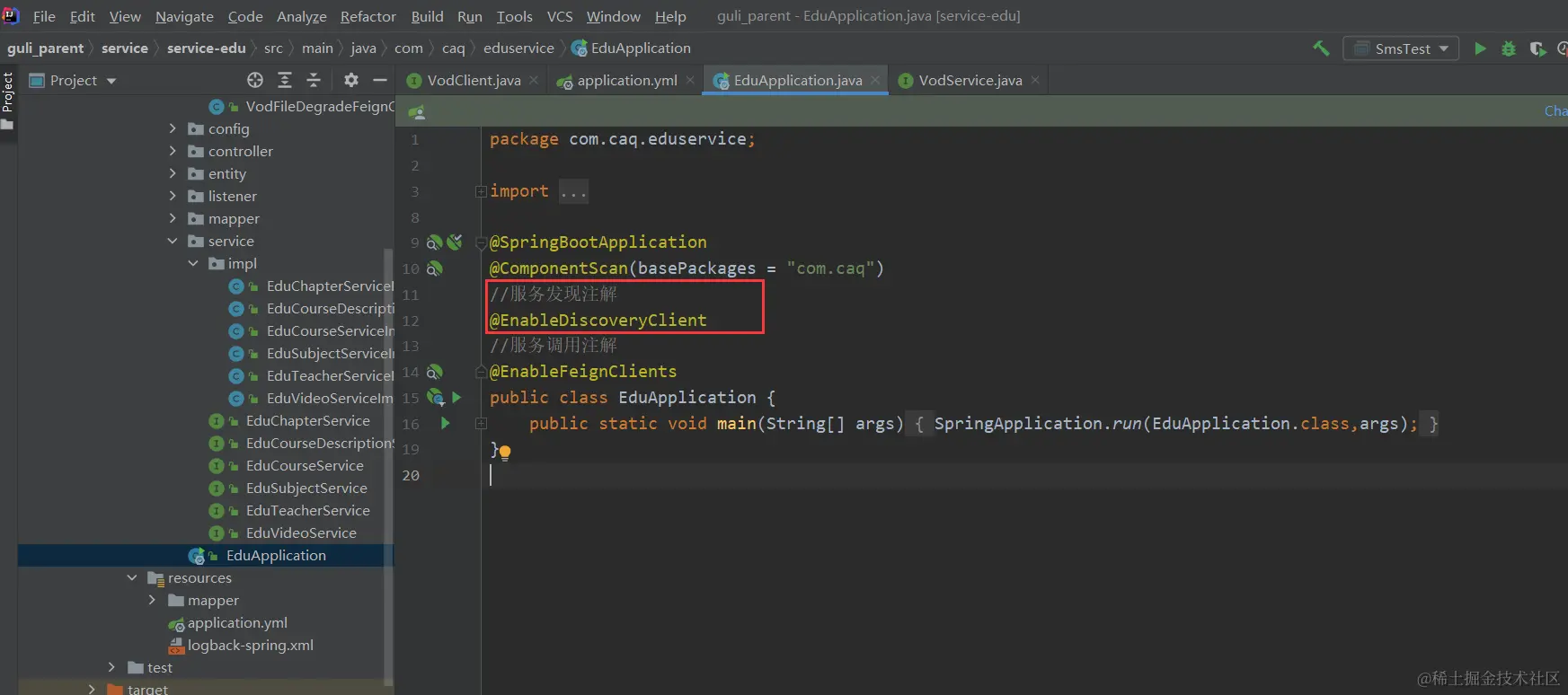1568x695 pixels.
Task: Click the run gutter icon on line 15
Action: pos(456,397)
